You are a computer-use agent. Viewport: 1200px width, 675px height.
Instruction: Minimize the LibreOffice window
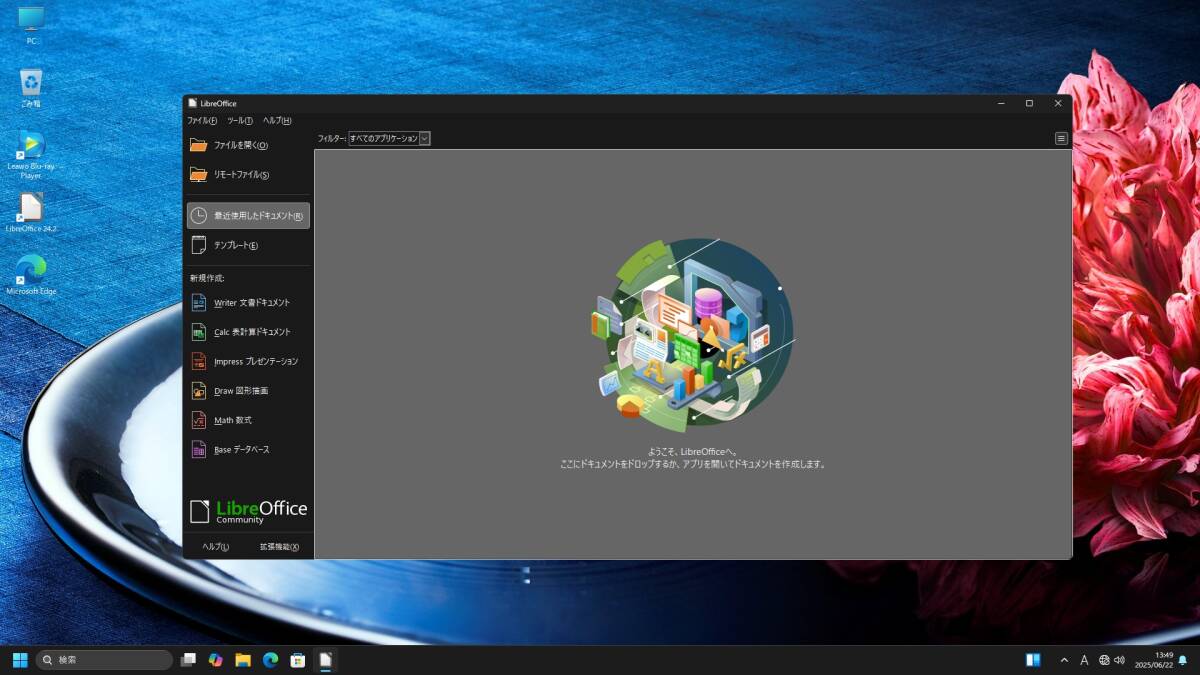click(1001, 103)
